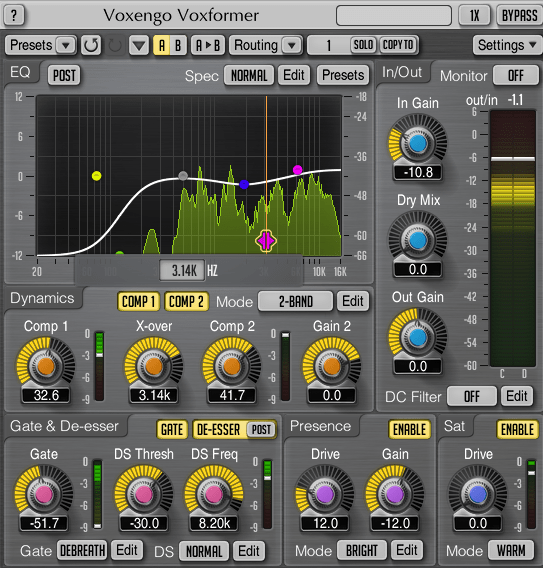Click the empty preset name display
Image resolution: width=543 pixels, height=568 pixels.
pos(394,16)
